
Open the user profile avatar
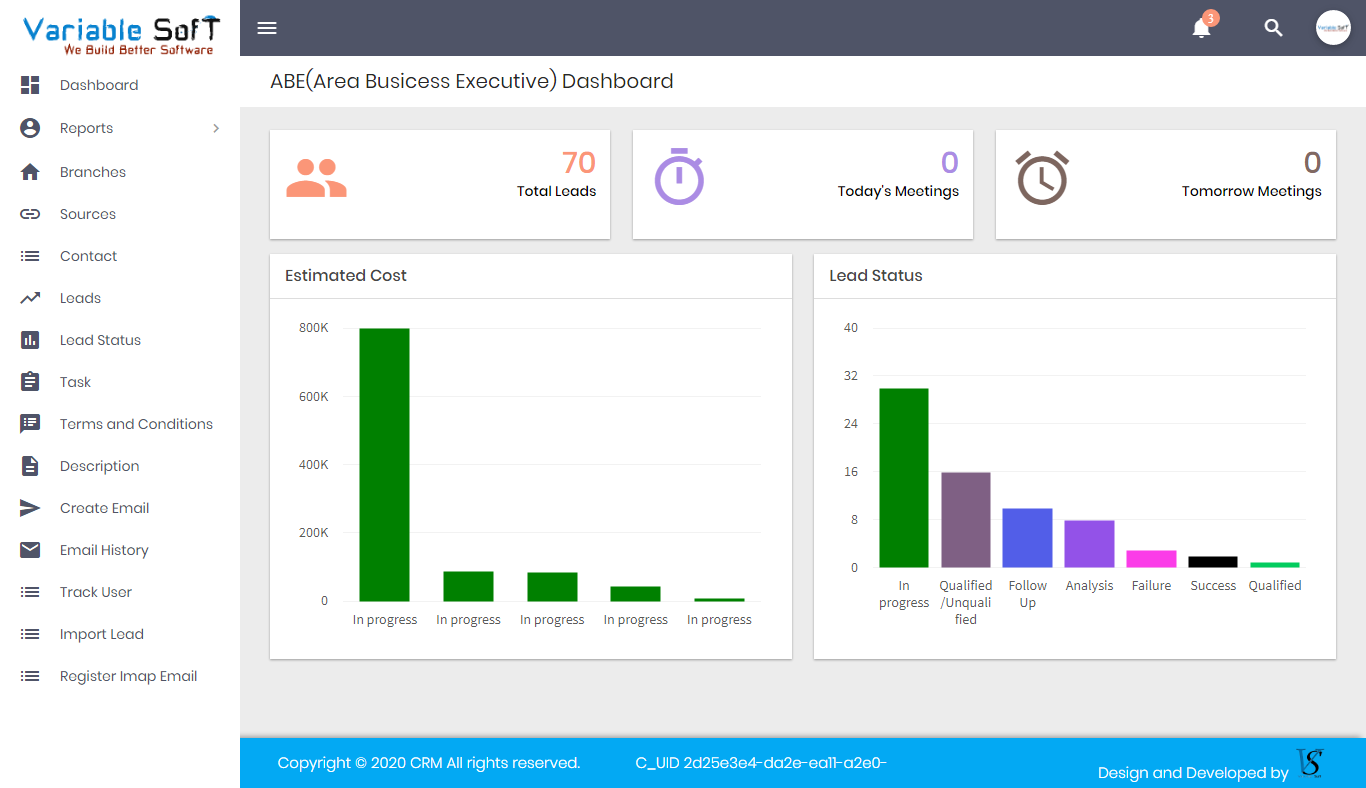pyautogui.click(x=1333, y=28)
